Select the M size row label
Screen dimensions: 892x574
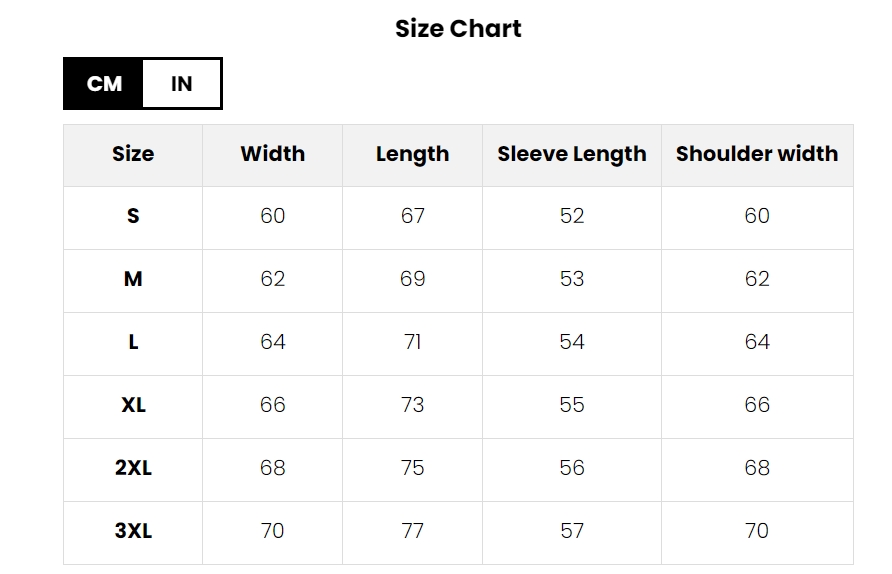coord(133,279)
